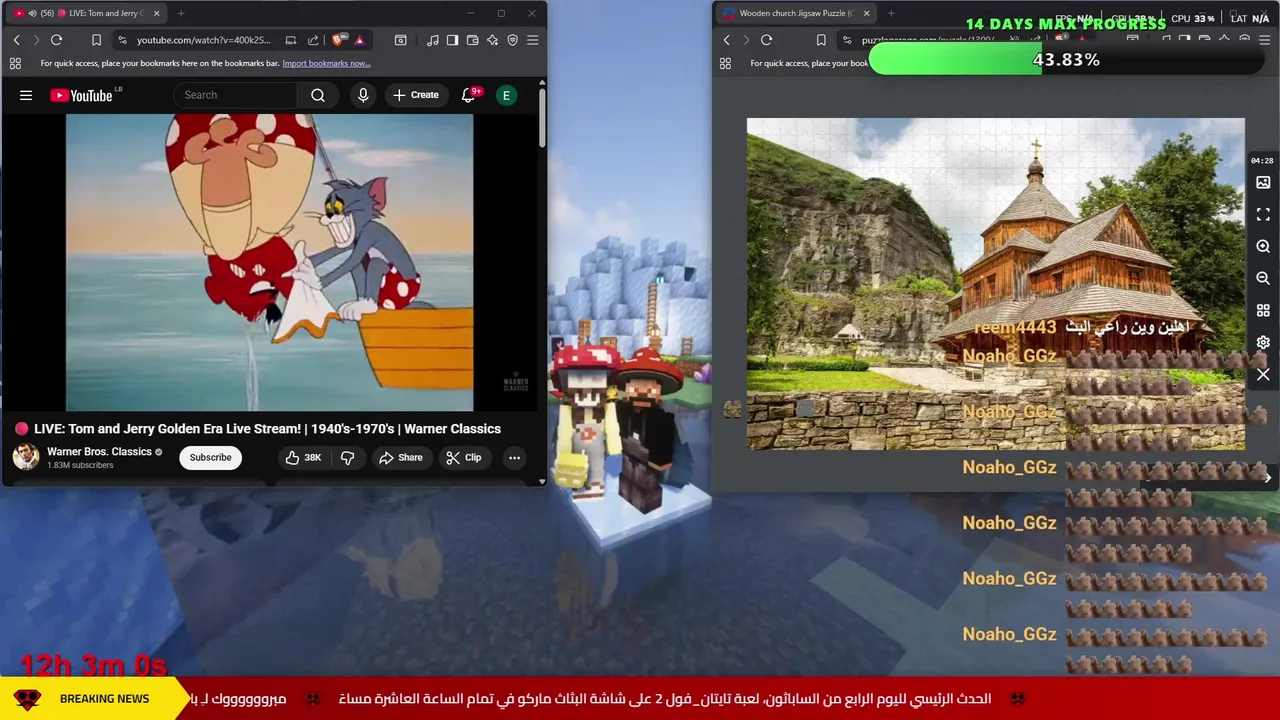Mute the Tom and Jerry tab audio
This screenshot has height=720, width=1280.
33,13
